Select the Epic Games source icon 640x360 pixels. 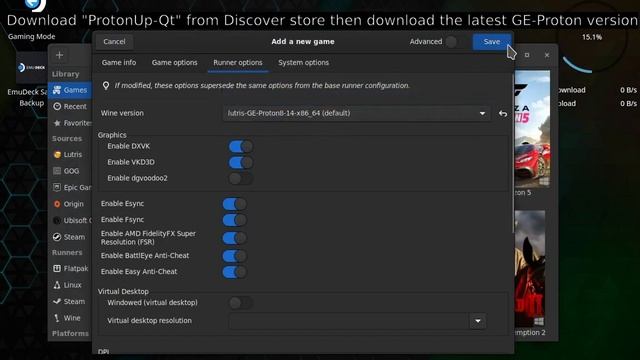point(57,187)
